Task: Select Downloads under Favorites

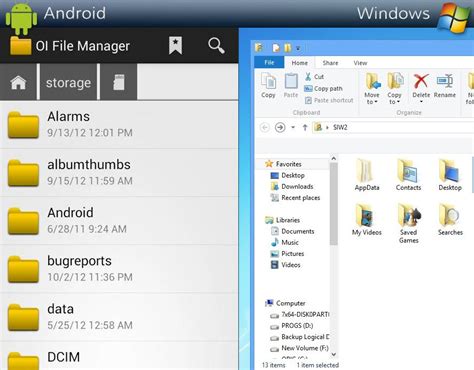Action: pyautogui.click(x=292, y=186)
